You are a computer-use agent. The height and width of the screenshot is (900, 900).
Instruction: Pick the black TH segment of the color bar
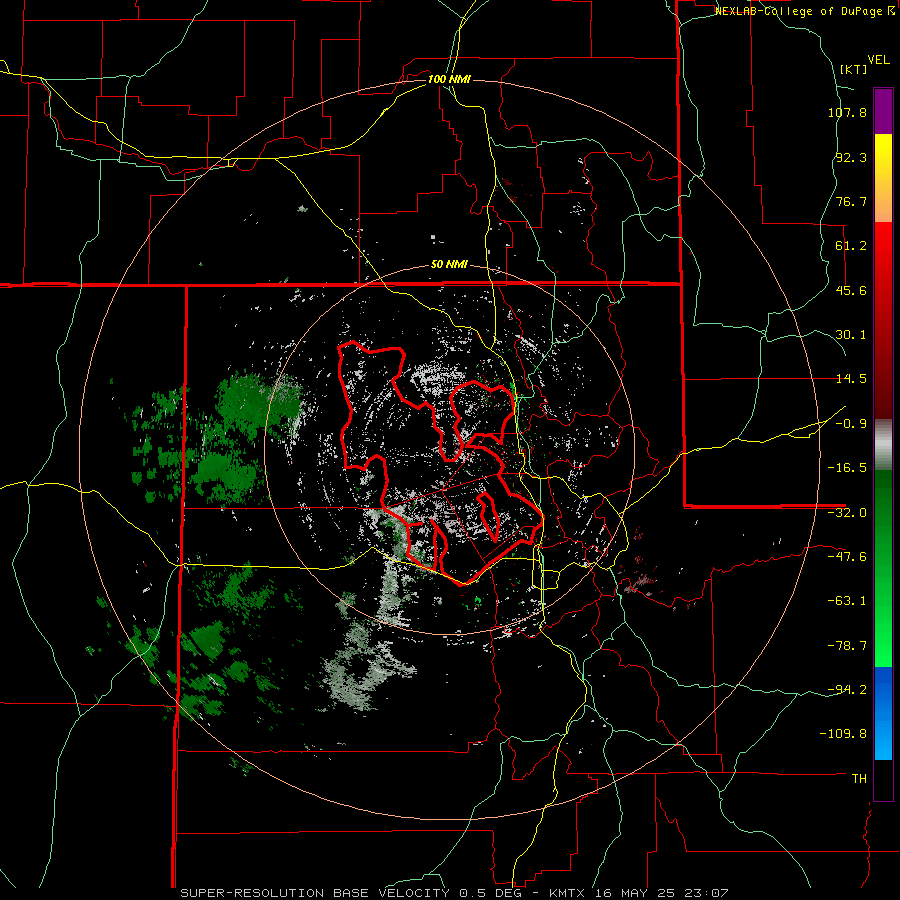(883, 779)
